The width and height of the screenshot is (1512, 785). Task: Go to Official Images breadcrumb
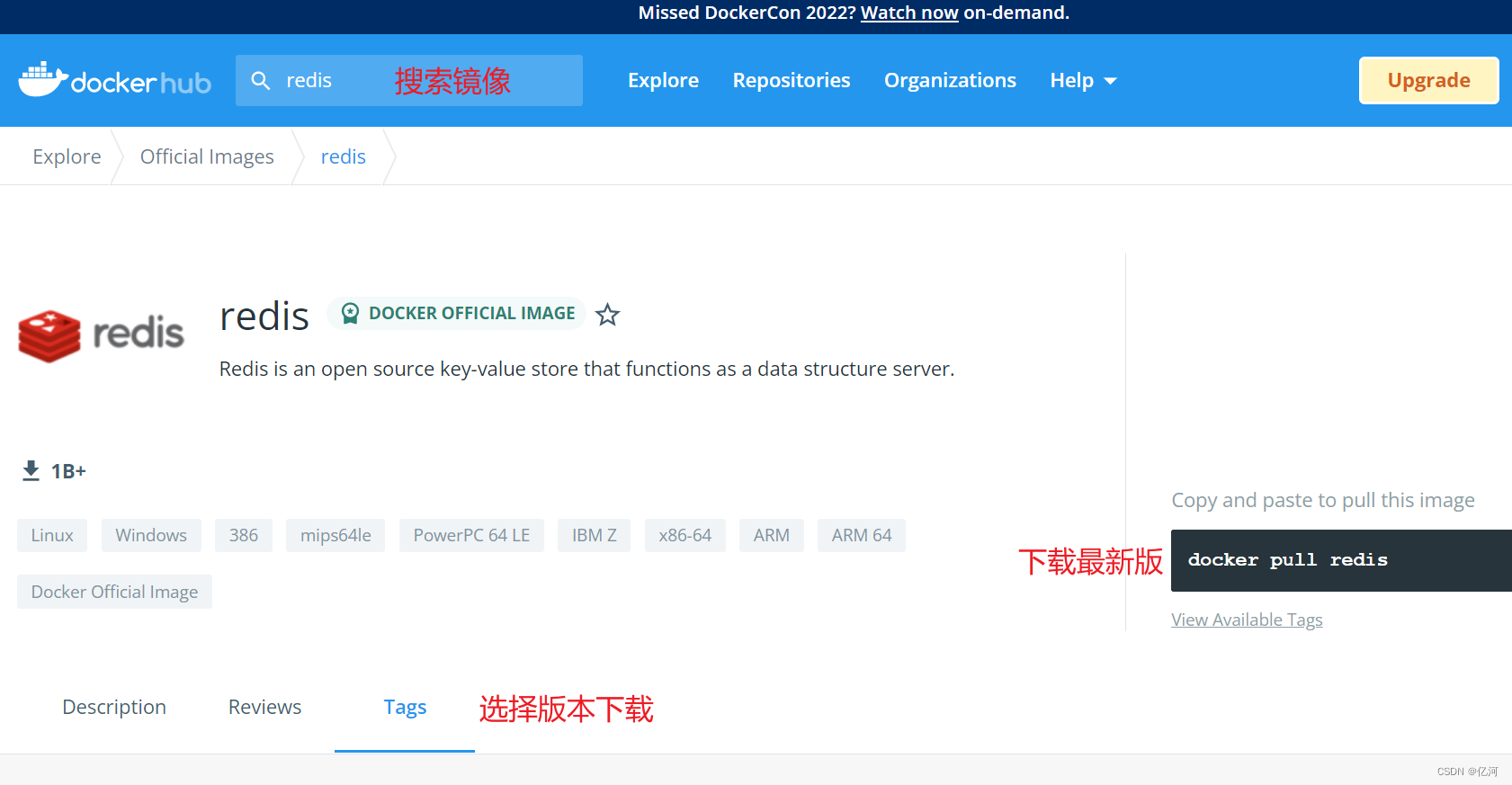click(207, 156)
